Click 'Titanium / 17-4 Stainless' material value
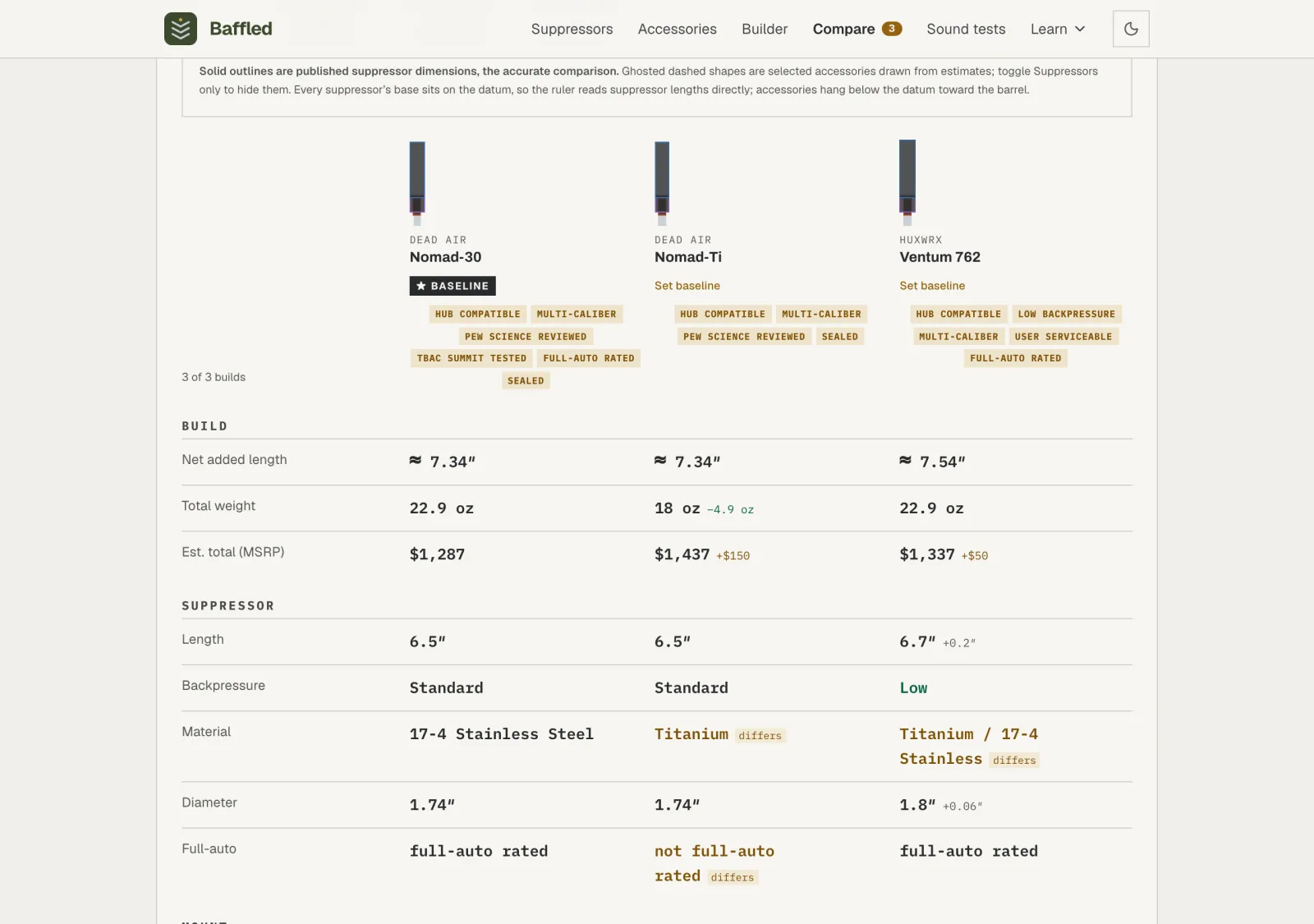 968,747
